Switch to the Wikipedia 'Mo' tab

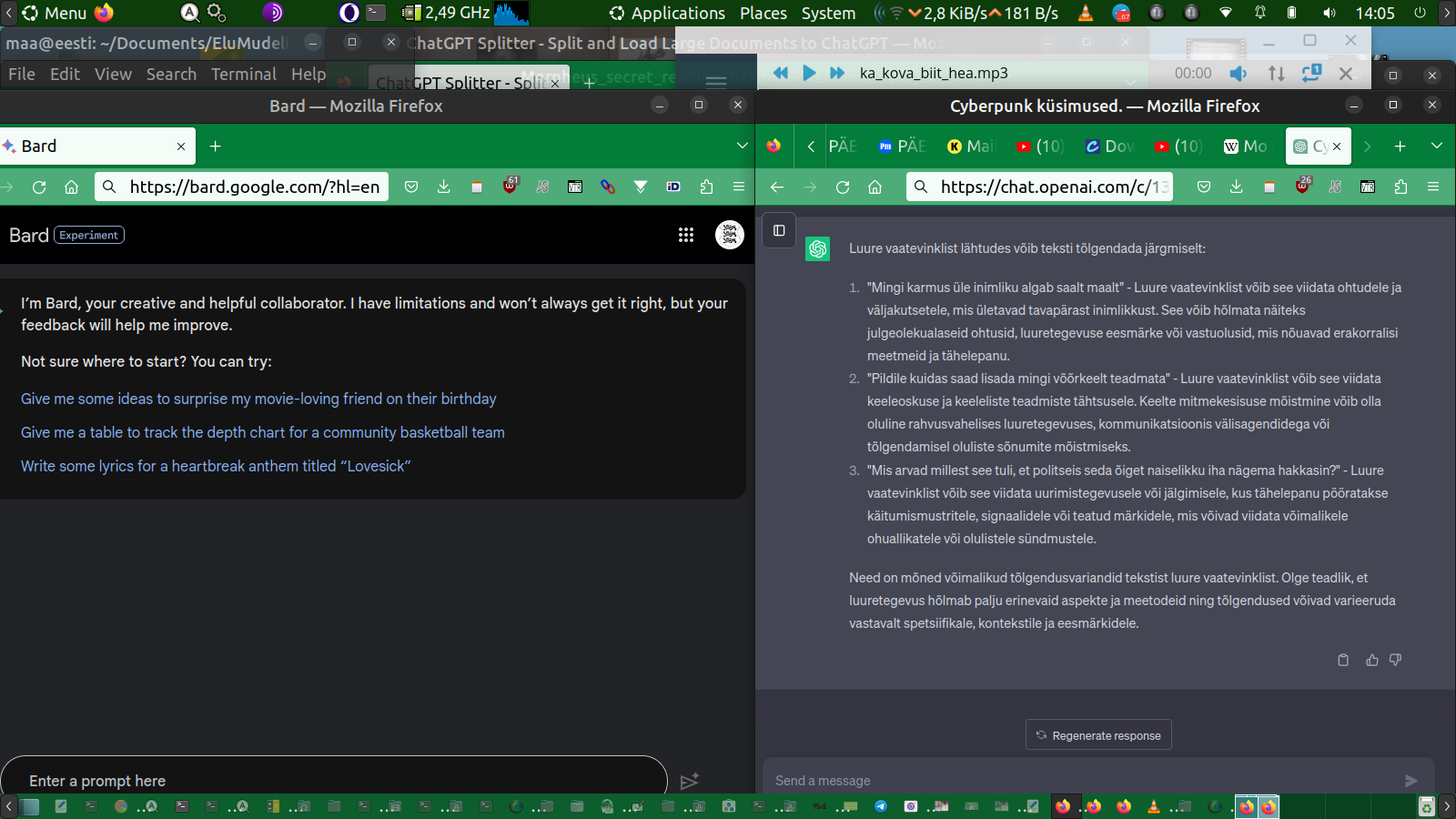[1246, 146]
